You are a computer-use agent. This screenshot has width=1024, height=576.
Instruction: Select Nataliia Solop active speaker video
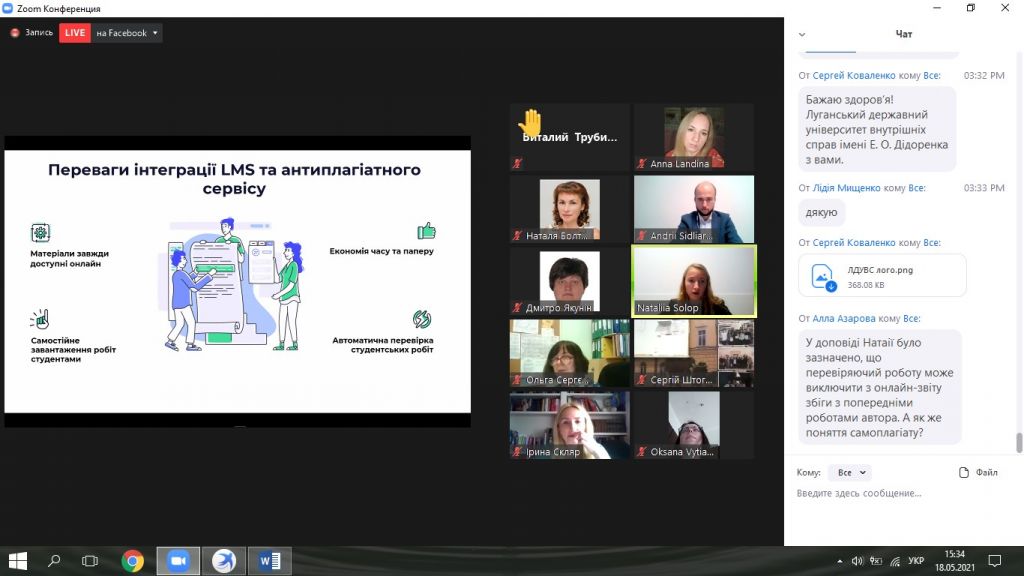(694, 281)
